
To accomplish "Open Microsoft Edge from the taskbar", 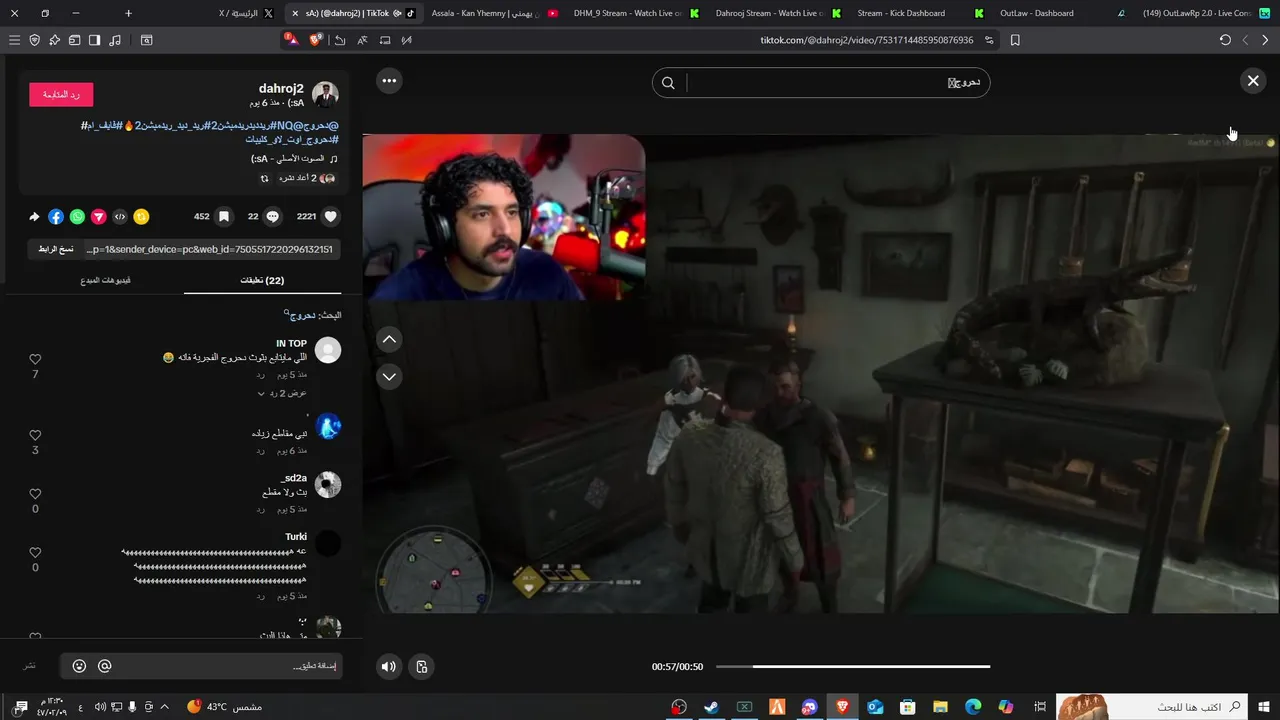I will click(x=973, y=707).
